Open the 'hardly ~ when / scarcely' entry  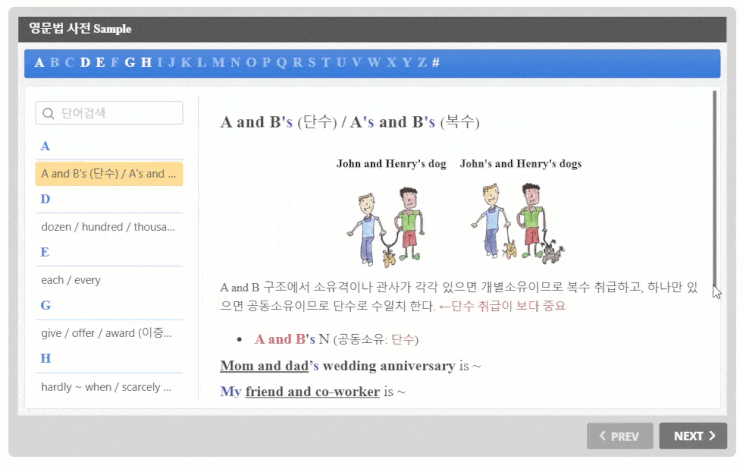pyautogui.click(x=109, y=387)
